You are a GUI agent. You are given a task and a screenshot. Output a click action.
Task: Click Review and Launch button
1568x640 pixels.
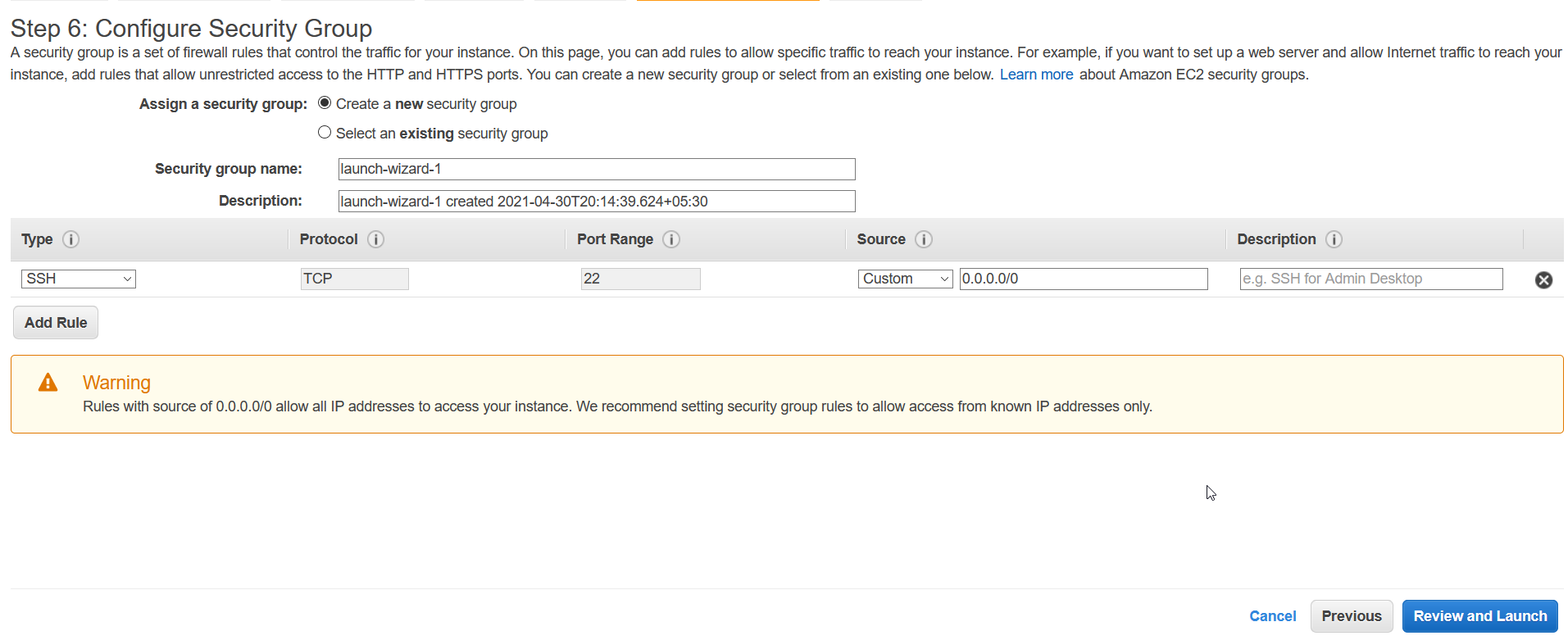coord(1480,616)
